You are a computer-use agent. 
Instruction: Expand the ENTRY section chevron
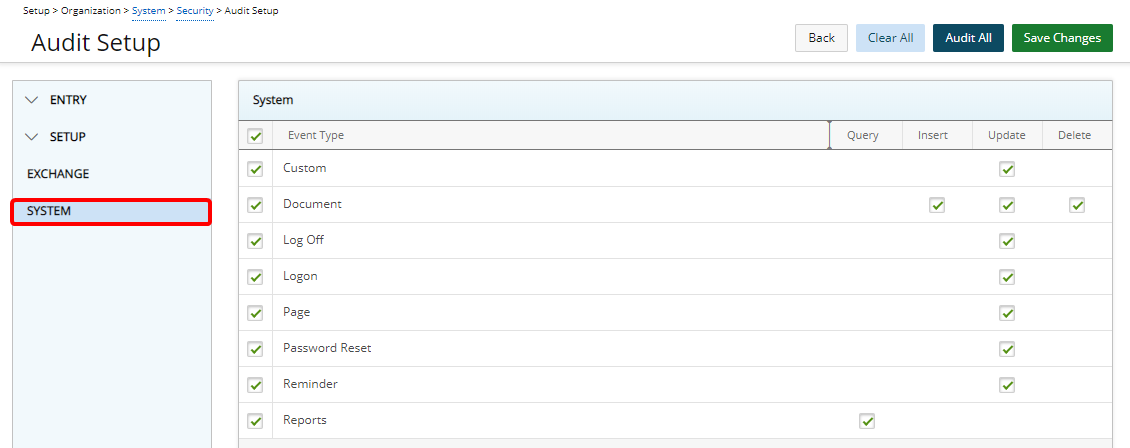pyautogui.click(x=32, y=100)
